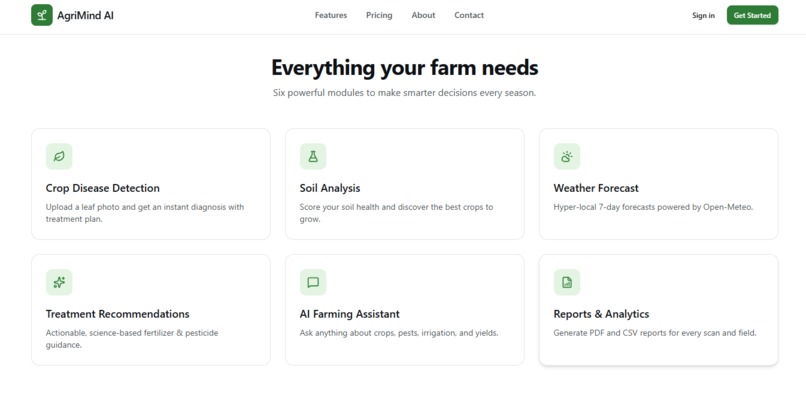The image size is (806, 398).
Task: Click the document icon in Reports & Analytics card
Action: tap(567, 282)
